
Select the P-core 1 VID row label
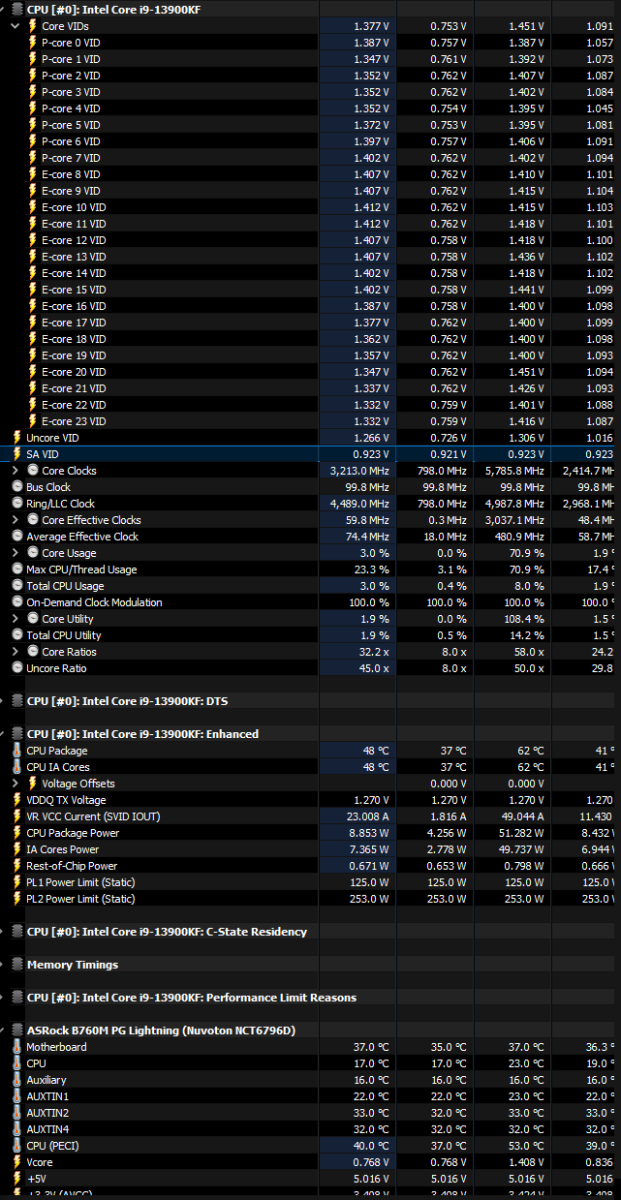[x=71, y=59]
